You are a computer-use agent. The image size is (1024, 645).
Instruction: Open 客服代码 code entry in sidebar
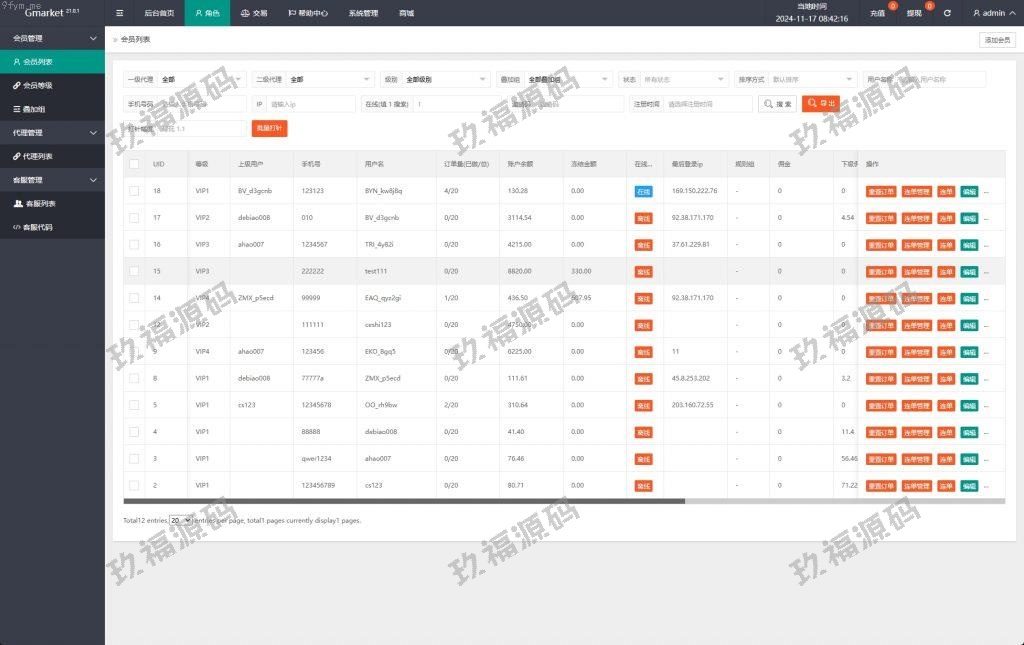(x=38, y=227)
